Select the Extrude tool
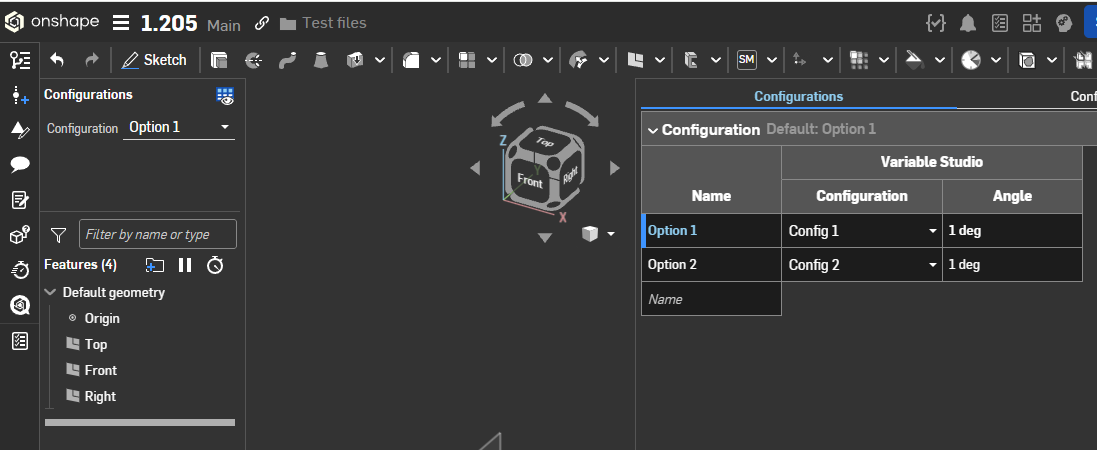The image size is (1097, 450). tap(219, 61)
